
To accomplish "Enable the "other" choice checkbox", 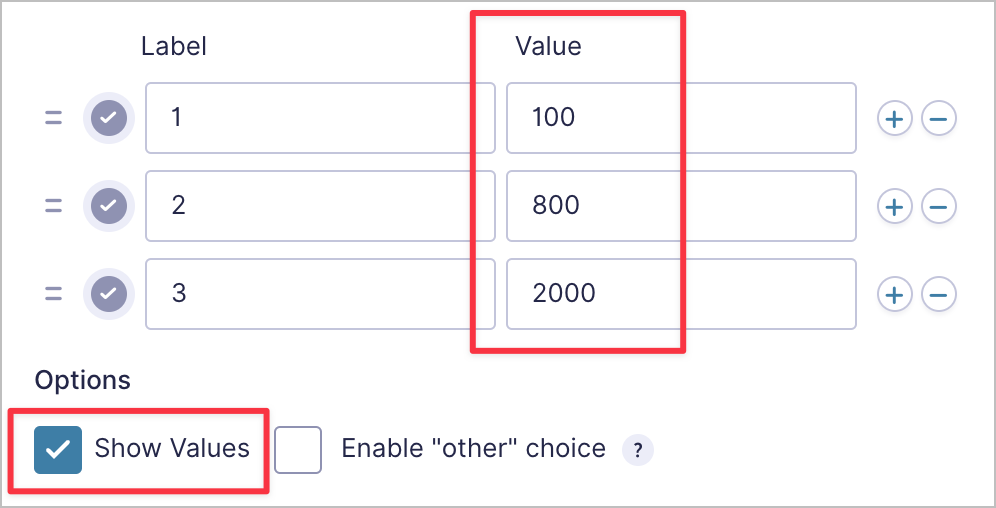I will click(298, 449).
